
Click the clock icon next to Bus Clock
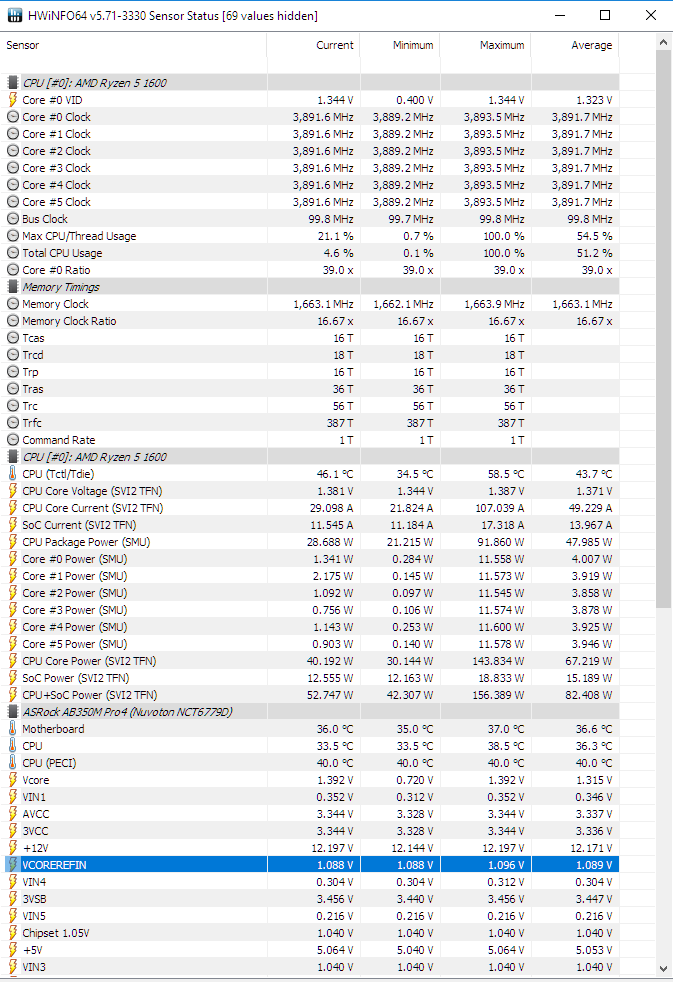pyautogui.click(x=13, y=219)
